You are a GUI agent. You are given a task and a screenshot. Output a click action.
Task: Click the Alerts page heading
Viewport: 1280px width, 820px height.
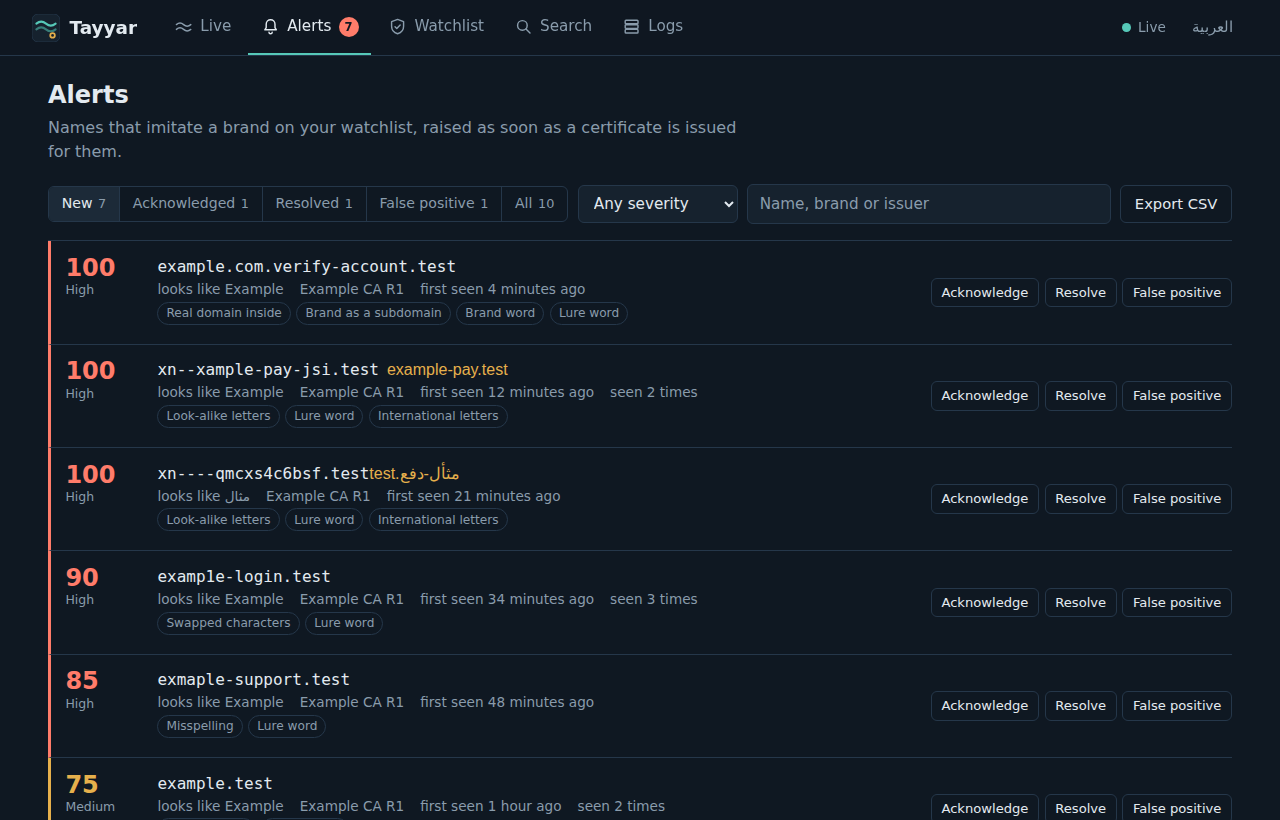pyautogui.click(x=88, y=95)
